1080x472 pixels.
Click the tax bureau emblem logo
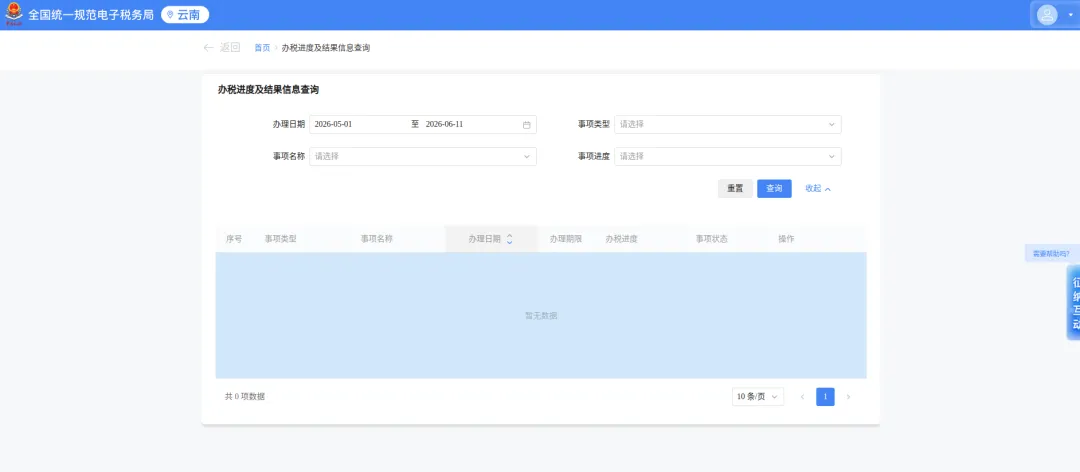(14, 14)
